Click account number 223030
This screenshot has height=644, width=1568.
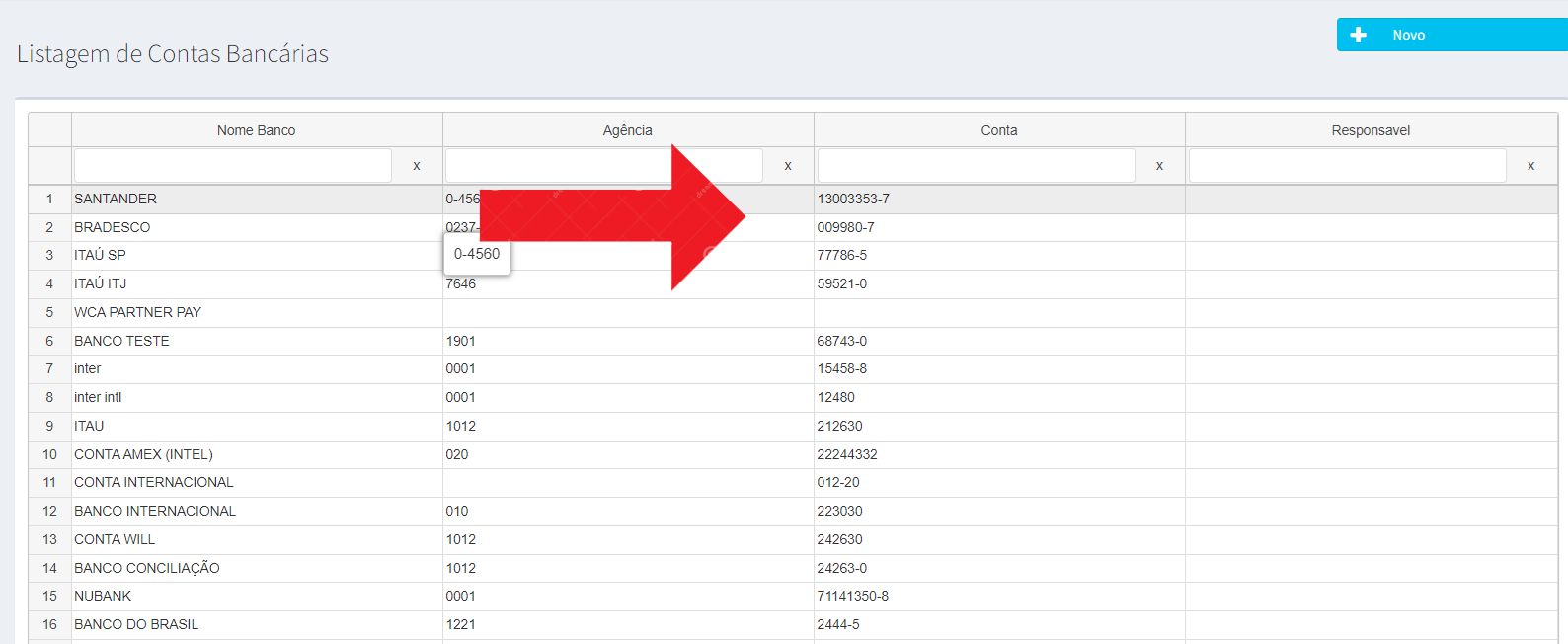click(x=839, y=511)
